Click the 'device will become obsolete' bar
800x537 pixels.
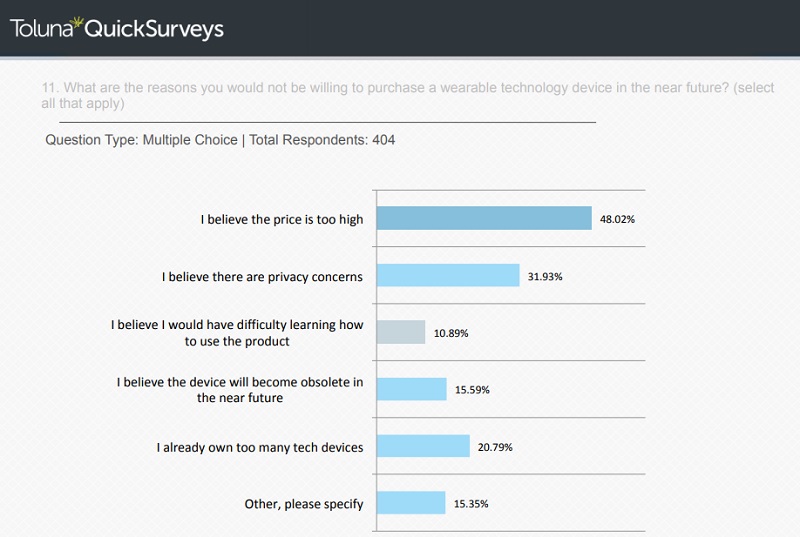point(411,389)
